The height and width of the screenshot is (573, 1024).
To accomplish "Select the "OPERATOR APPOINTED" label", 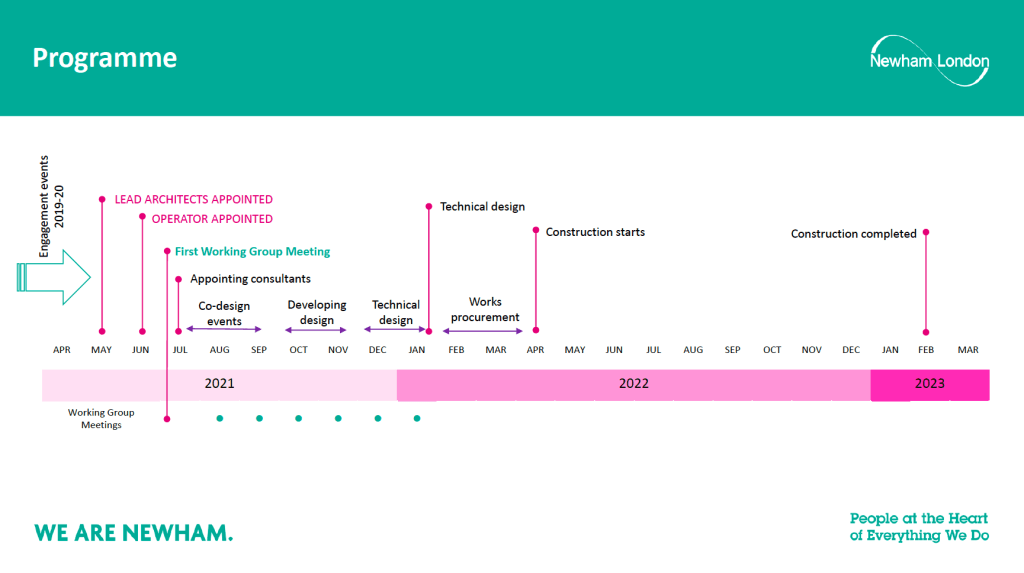I will click(212, 219).
